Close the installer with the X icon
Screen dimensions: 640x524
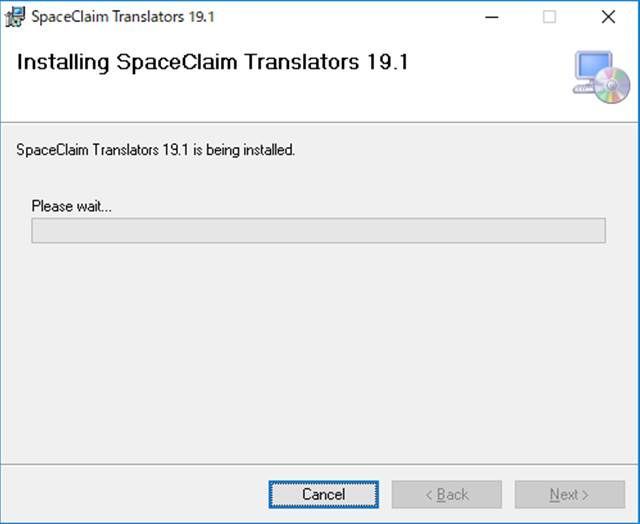[x=608, y=17]
